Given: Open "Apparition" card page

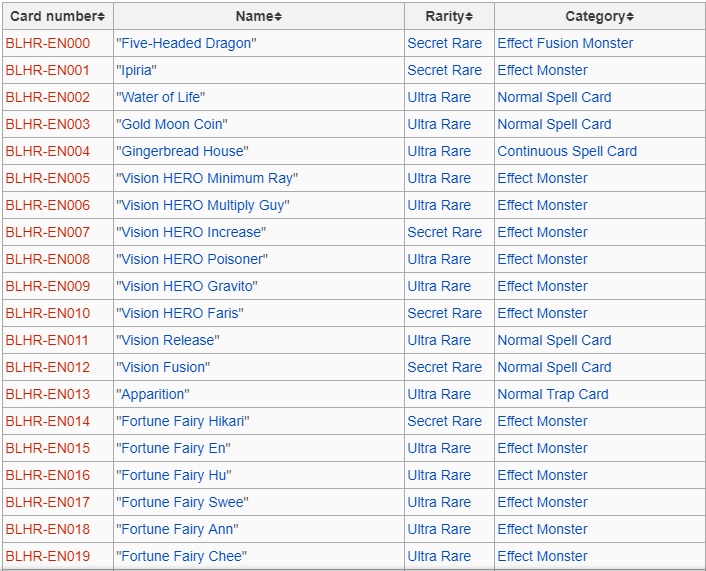Looking at the screenshot, I should pyautogui.click(x=152, y=394).
